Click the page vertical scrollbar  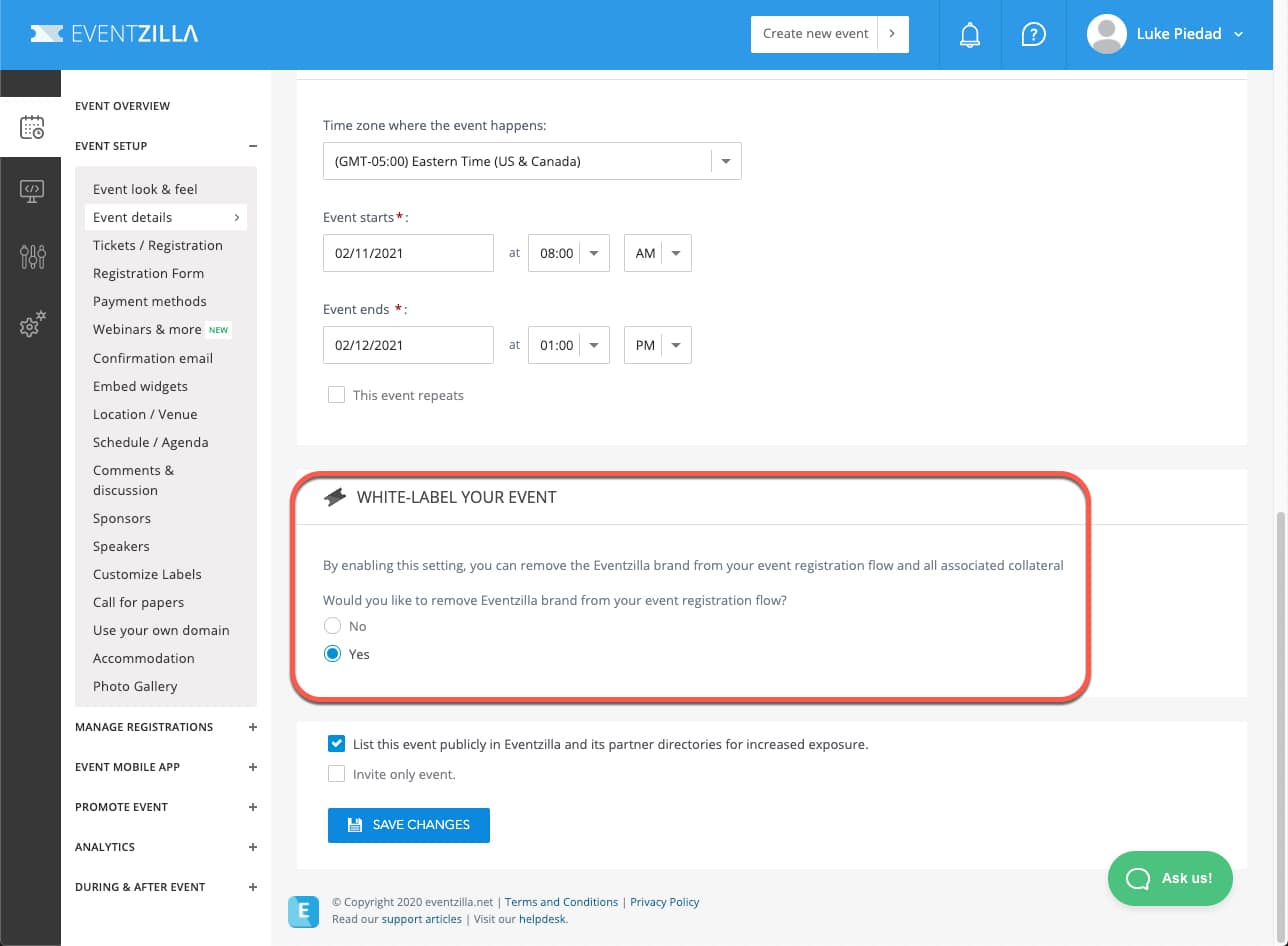1281,725
